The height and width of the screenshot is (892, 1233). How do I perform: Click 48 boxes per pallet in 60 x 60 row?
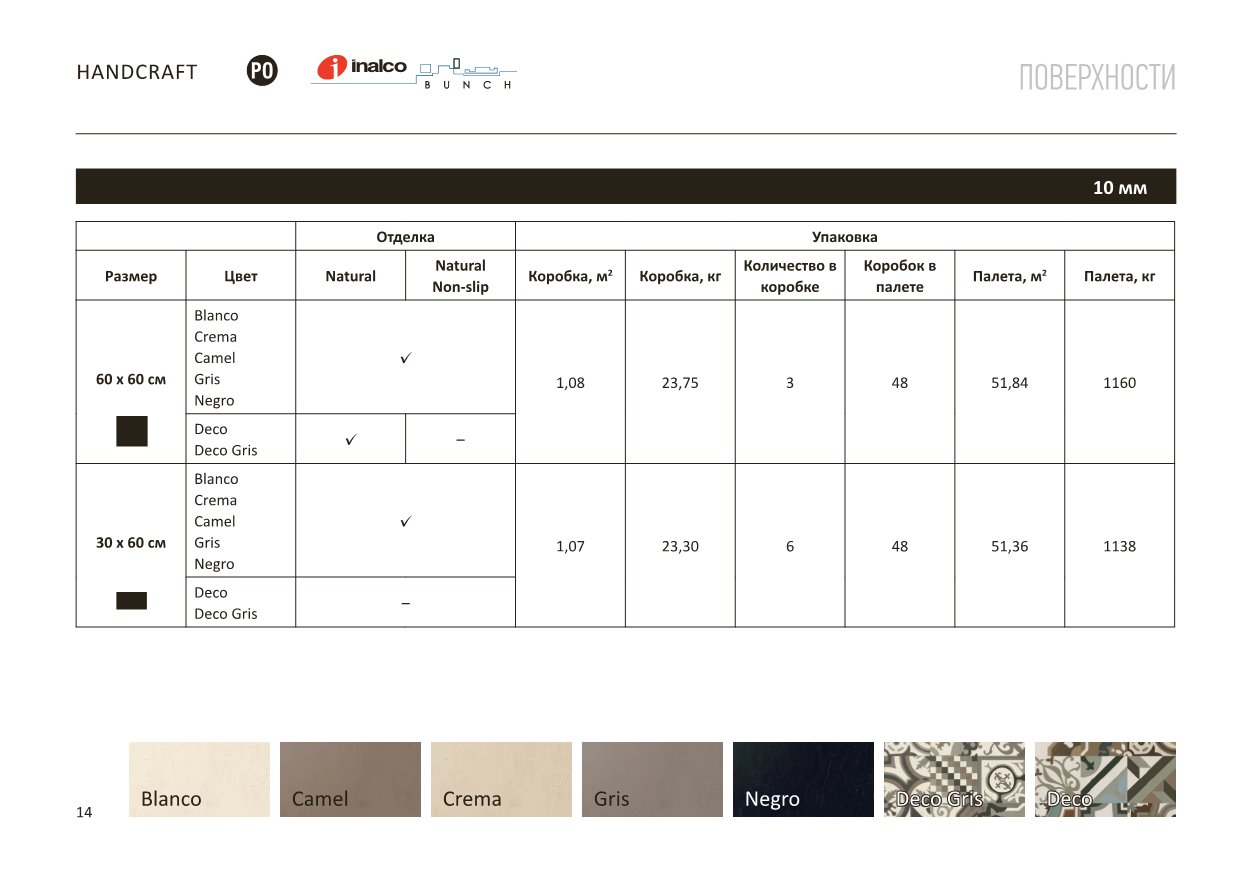click(x=900, y=382)
